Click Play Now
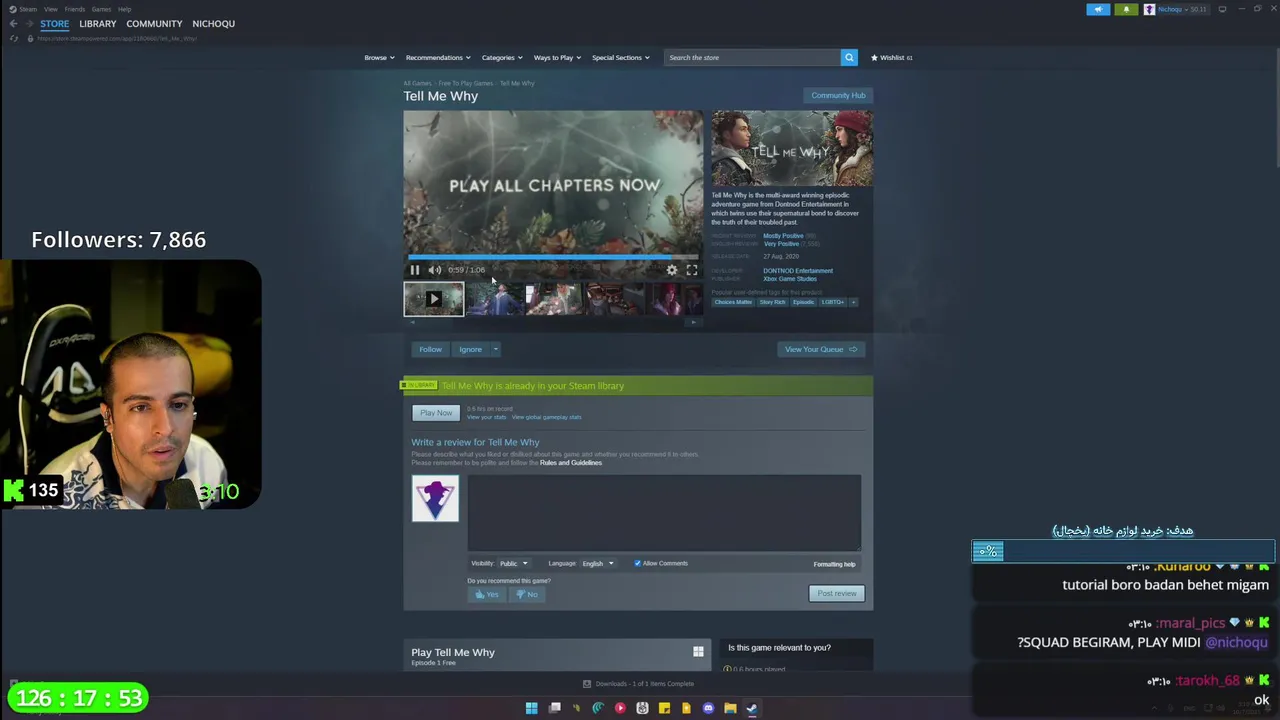The height and width of the screenshot is (720, 1280). [436, 413]
